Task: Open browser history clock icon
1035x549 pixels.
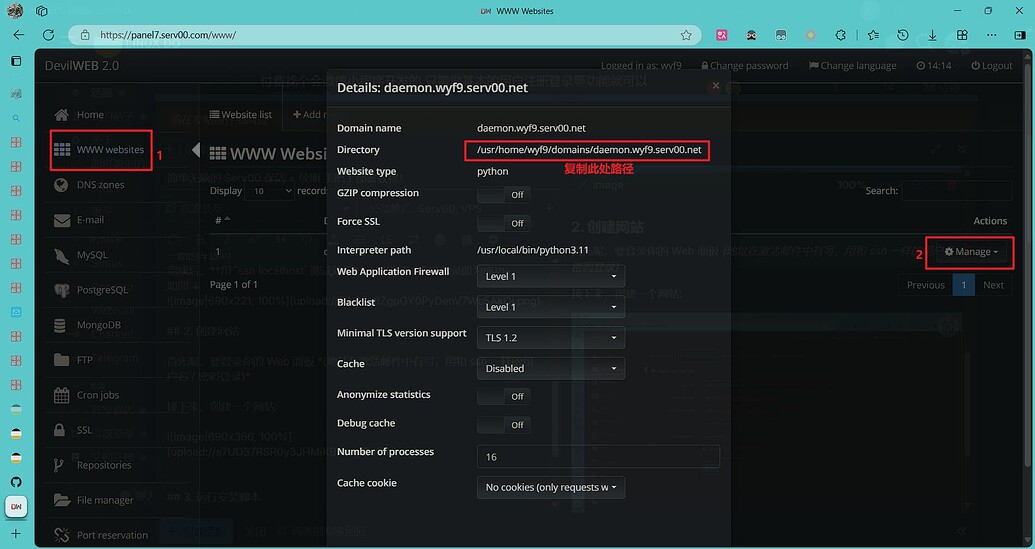Action: 903,35
